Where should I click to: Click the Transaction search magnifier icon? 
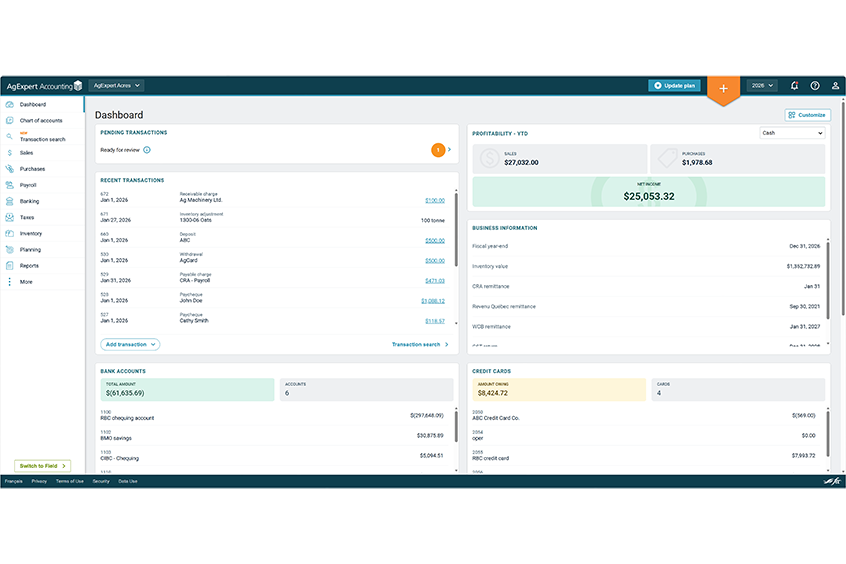tap(9, 137)
